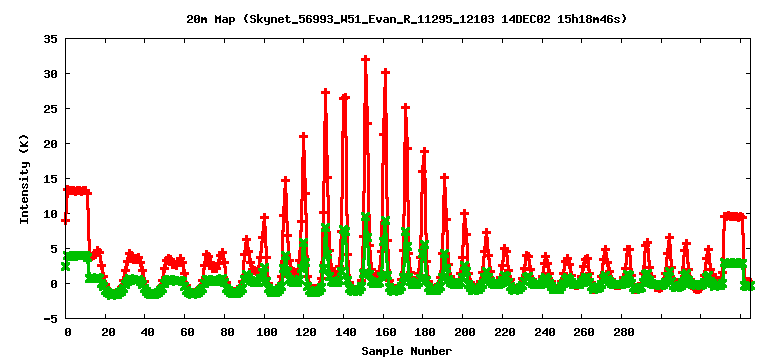768x360 pixels.
Task: Click the x-axis tick label 0
Action: coord(68,332)
